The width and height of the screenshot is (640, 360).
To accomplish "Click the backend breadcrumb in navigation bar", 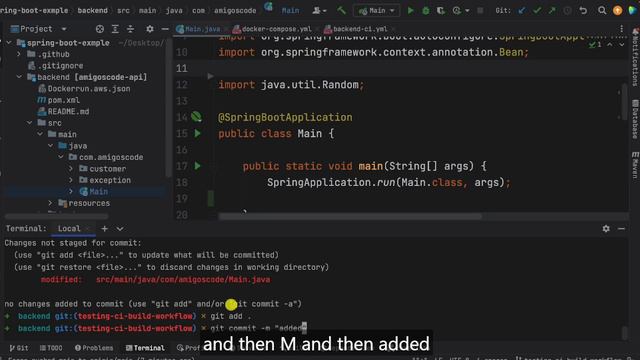I will (x=93, y=11).
